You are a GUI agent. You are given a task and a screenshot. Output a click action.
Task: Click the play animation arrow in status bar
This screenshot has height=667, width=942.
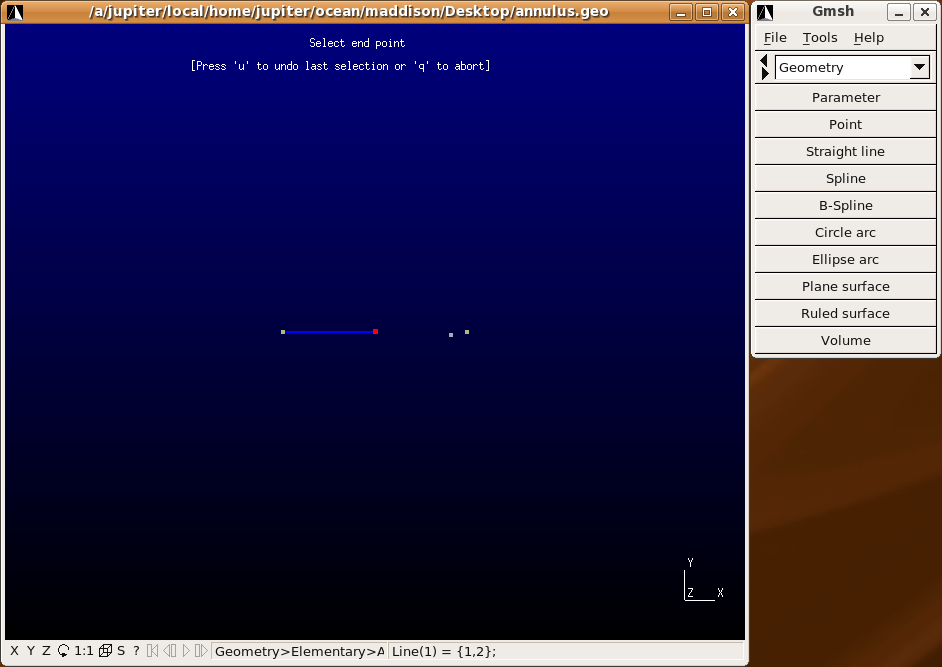click(x=186, y=651)
